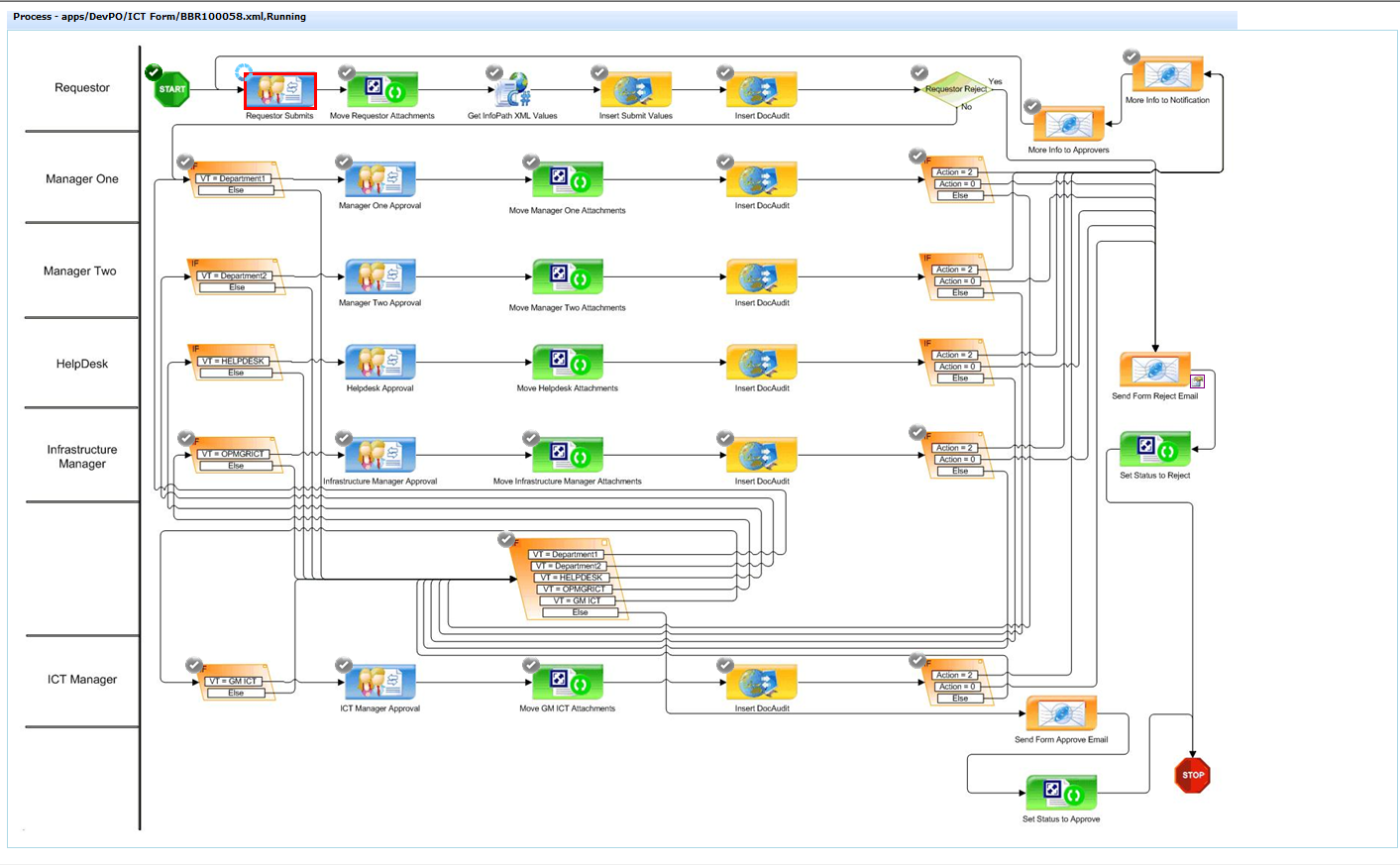Select the Send Form Reject Email icon

(1155, 370)
